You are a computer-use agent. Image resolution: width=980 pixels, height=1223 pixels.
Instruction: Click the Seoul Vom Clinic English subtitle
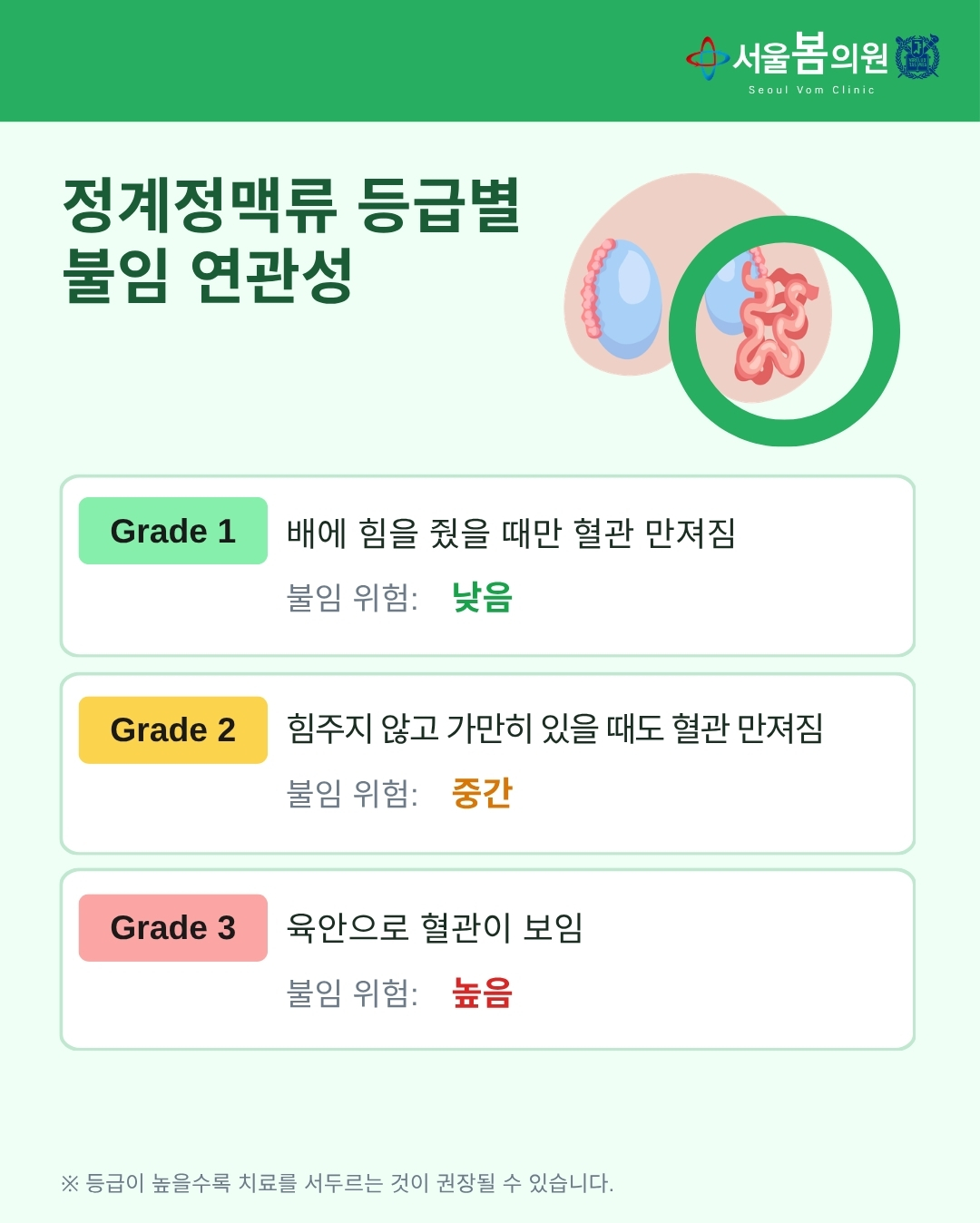coord(811,90)
